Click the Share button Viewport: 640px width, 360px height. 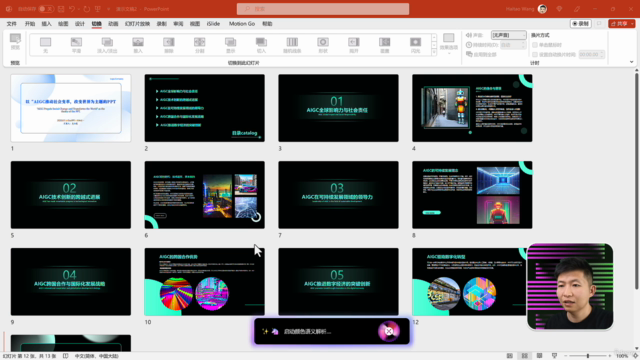[621, 24]
